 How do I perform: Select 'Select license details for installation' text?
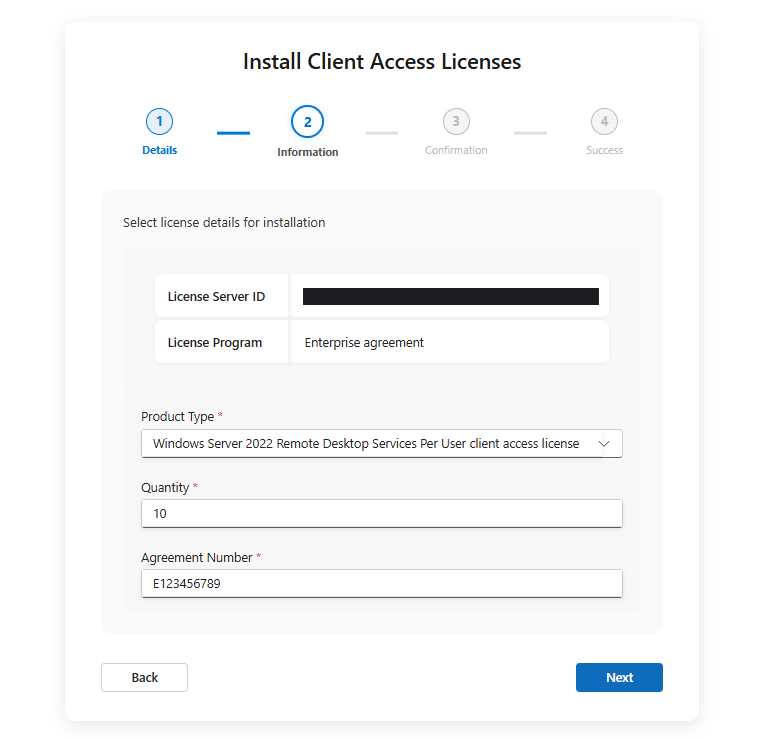click(x=224, y=222)
